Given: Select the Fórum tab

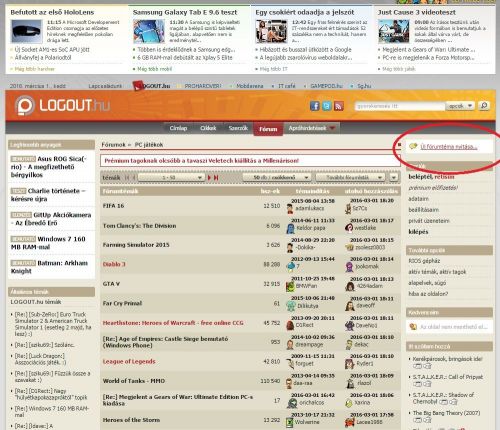Looking at the screenshot, I should coord(268,129).
